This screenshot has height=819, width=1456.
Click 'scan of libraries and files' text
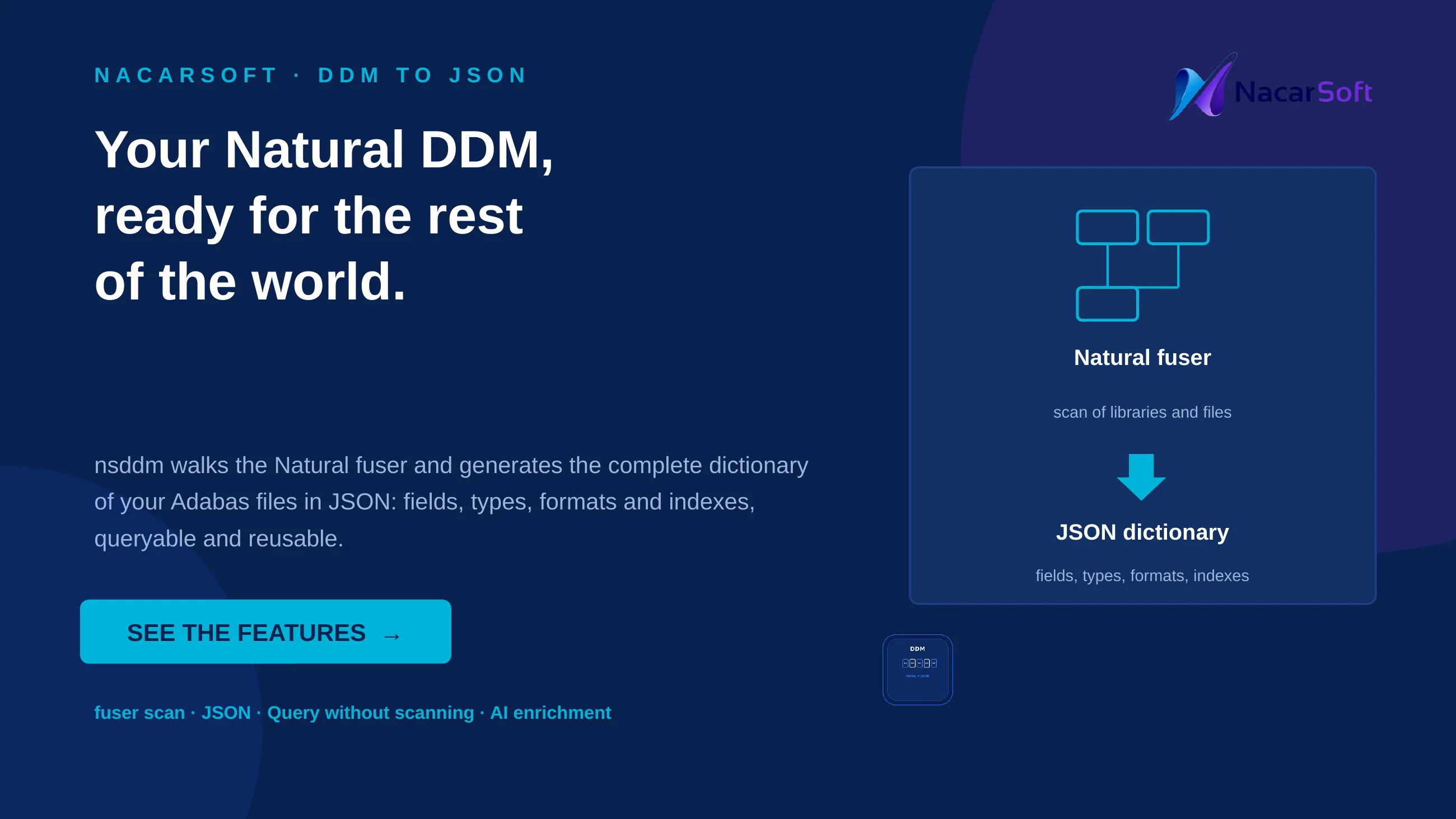tap(1142, 412)
